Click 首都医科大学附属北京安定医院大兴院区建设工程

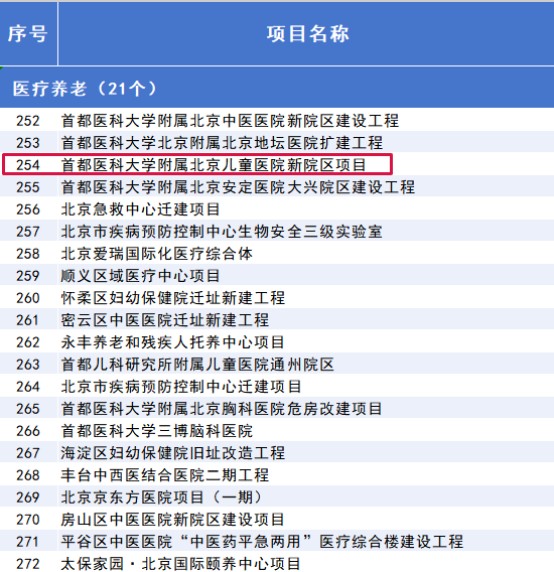238,187
